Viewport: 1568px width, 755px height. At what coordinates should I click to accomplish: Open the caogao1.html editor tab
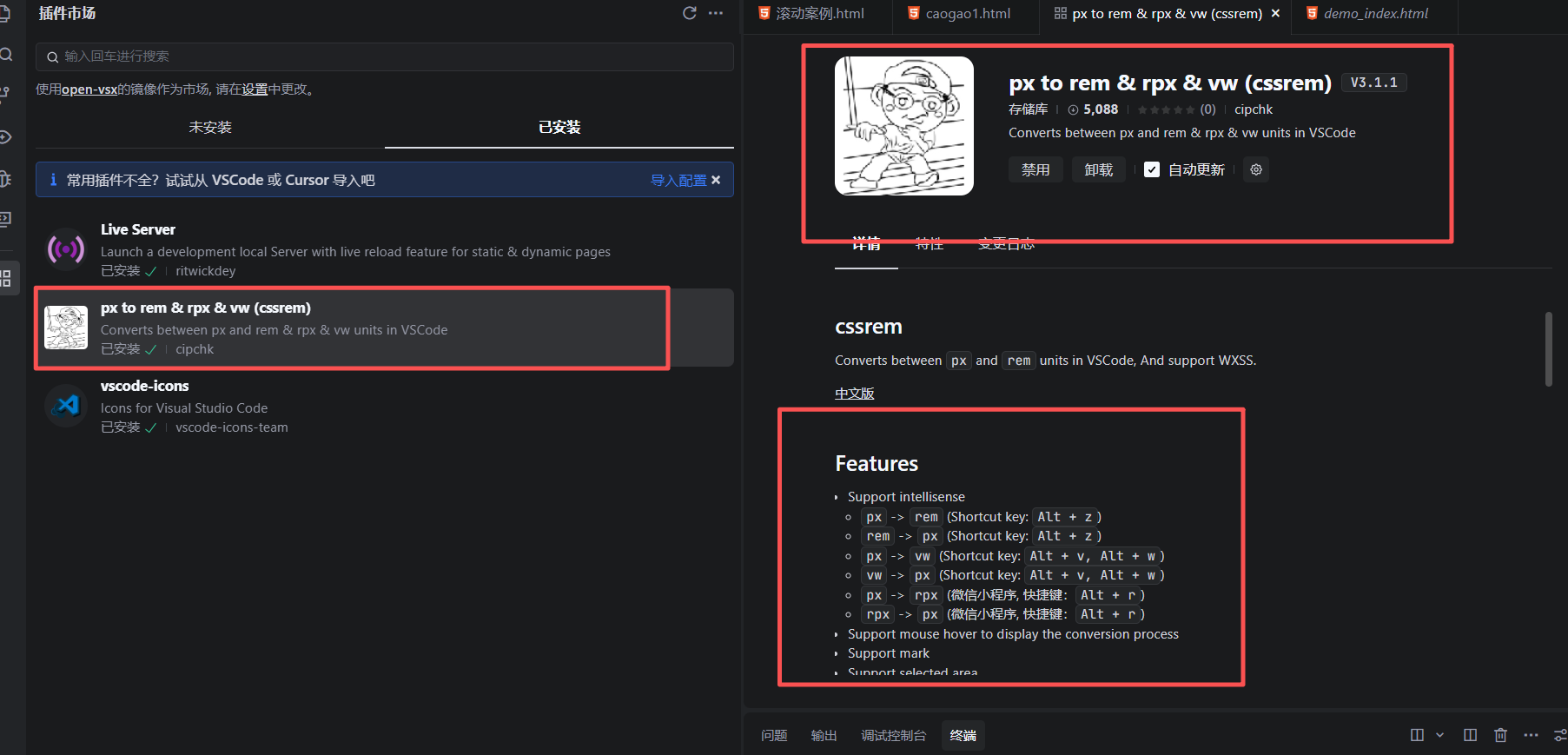[968, 13]
